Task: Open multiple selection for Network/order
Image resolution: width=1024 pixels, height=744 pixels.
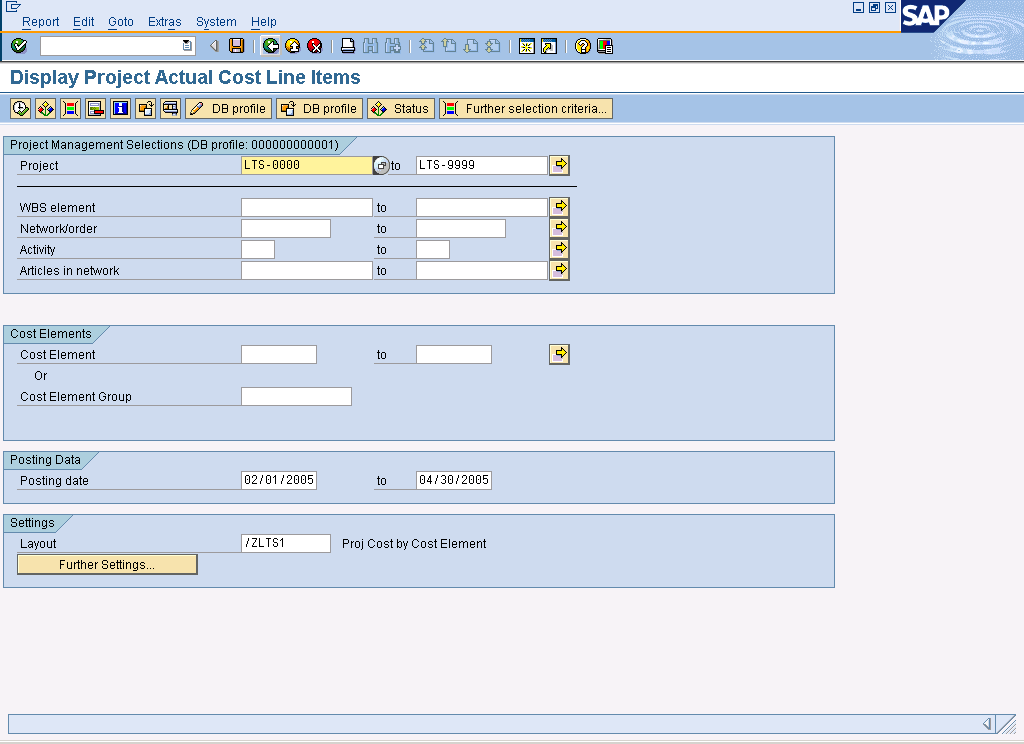Action: coord(560,228)
